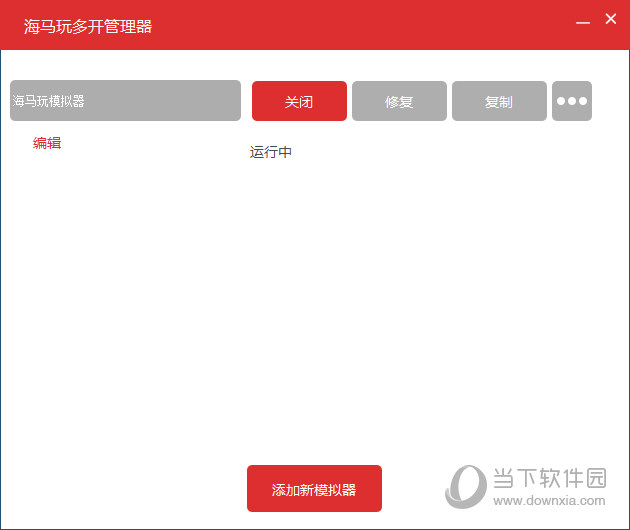Click the 运行中 status text
The height and width of the screenshot is (530, 630).
tap(271, 152)
